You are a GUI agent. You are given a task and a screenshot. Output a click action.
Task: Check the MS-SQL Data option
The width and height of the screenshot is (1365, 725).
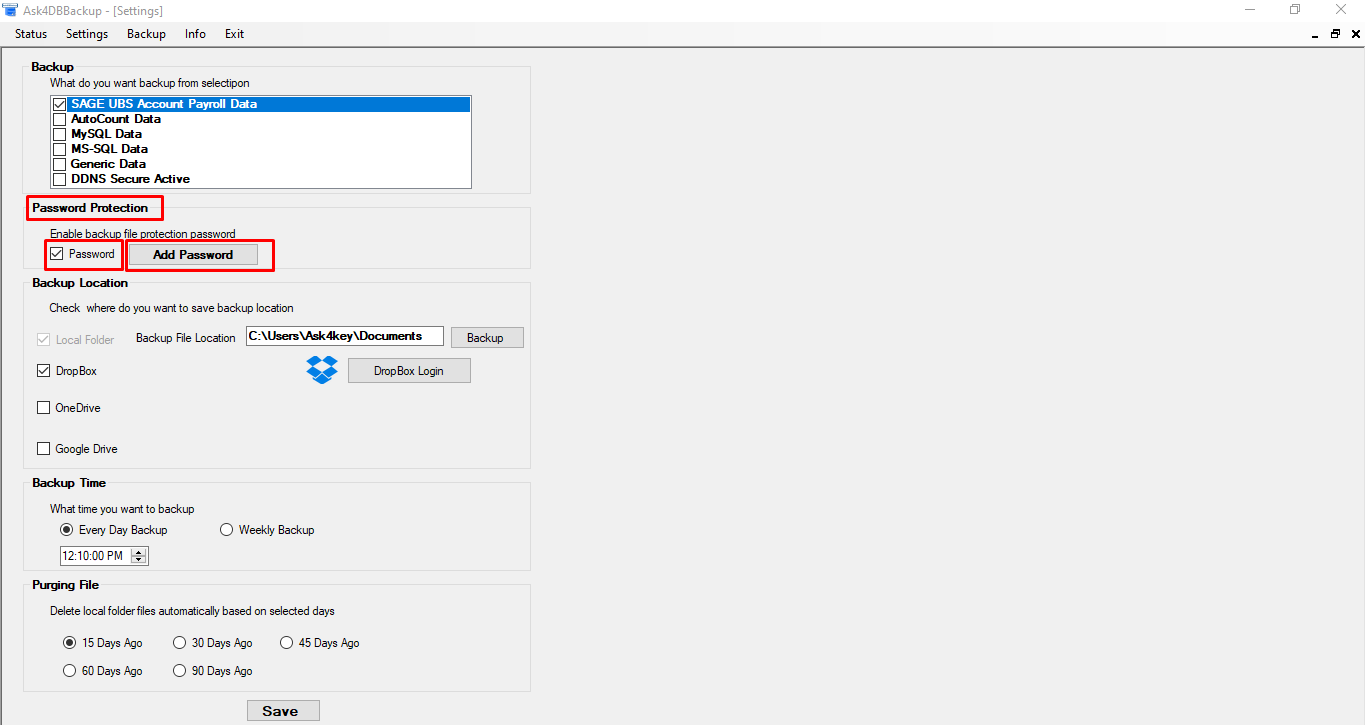click(60, 149)
